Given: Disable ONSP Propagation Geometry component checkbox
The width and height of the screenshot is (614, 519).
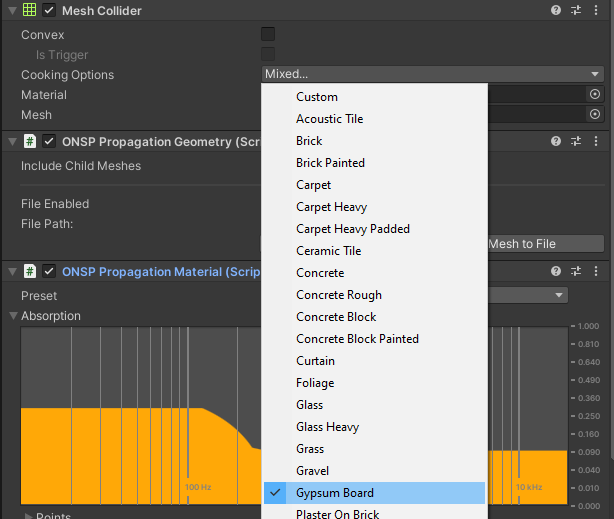Looking at the screenshot, I should click(49, 141).
